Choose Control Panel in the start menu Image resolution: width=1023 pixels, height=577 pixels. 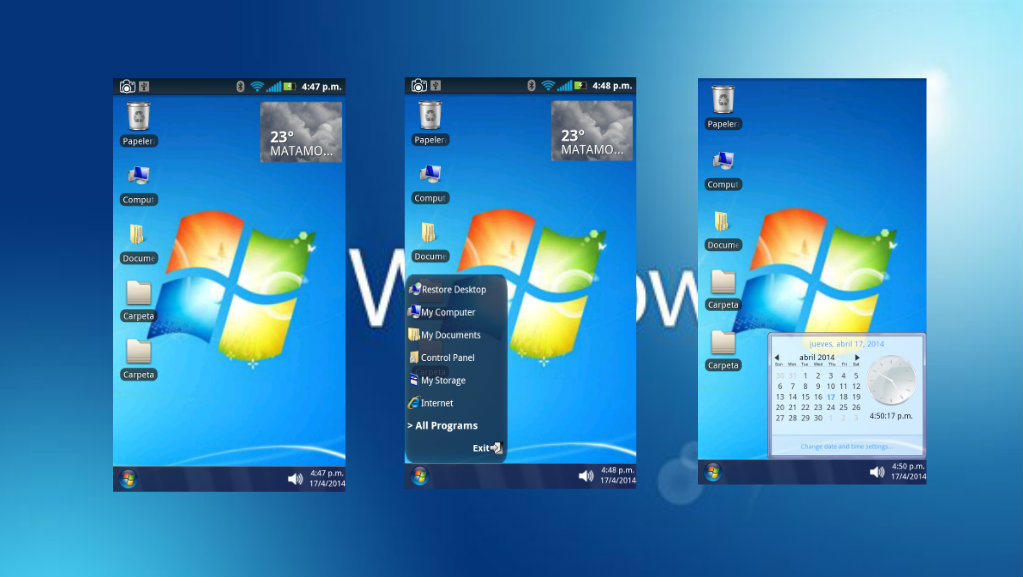point(446,358)
